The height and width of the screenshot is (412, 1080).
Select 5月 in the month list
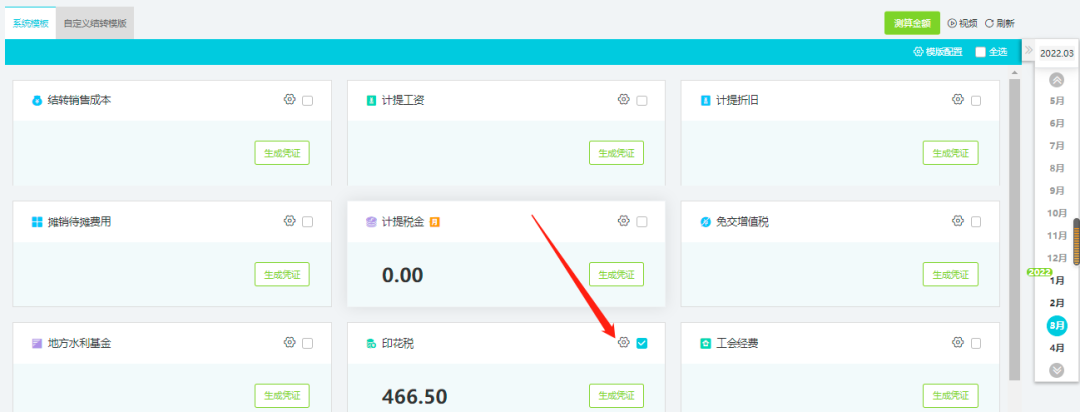coord(1057,101)
